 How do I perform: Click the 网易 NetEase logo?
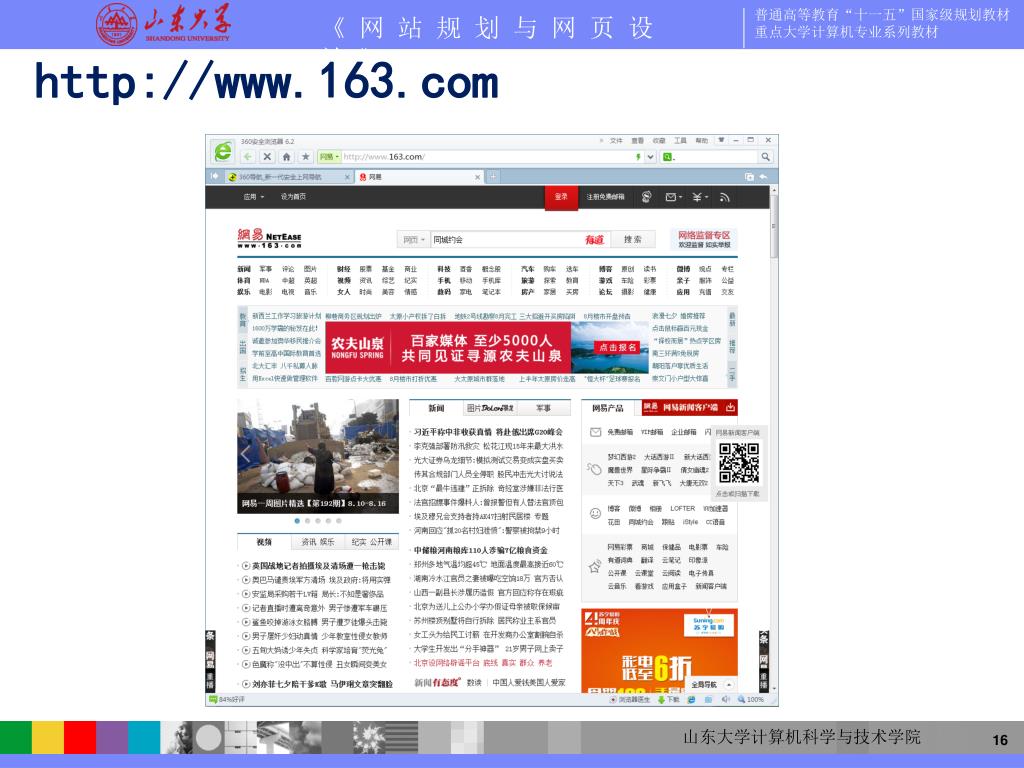pyautogui.click(x=269, y=238)
